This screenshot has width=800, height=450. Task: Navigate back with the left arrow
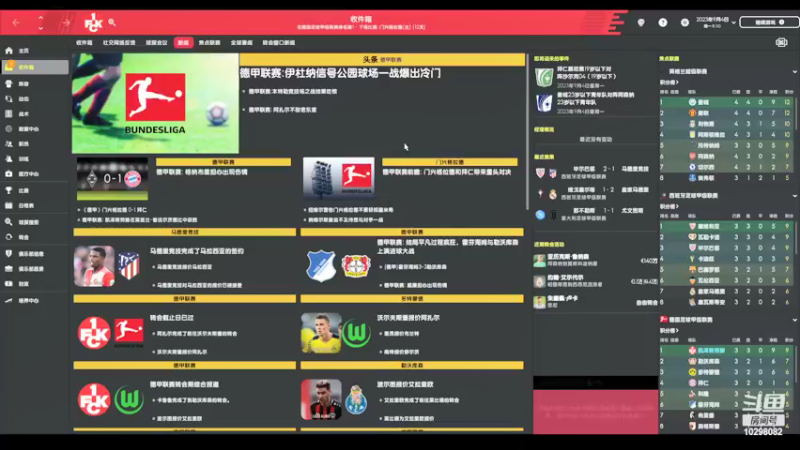(16, 22)
